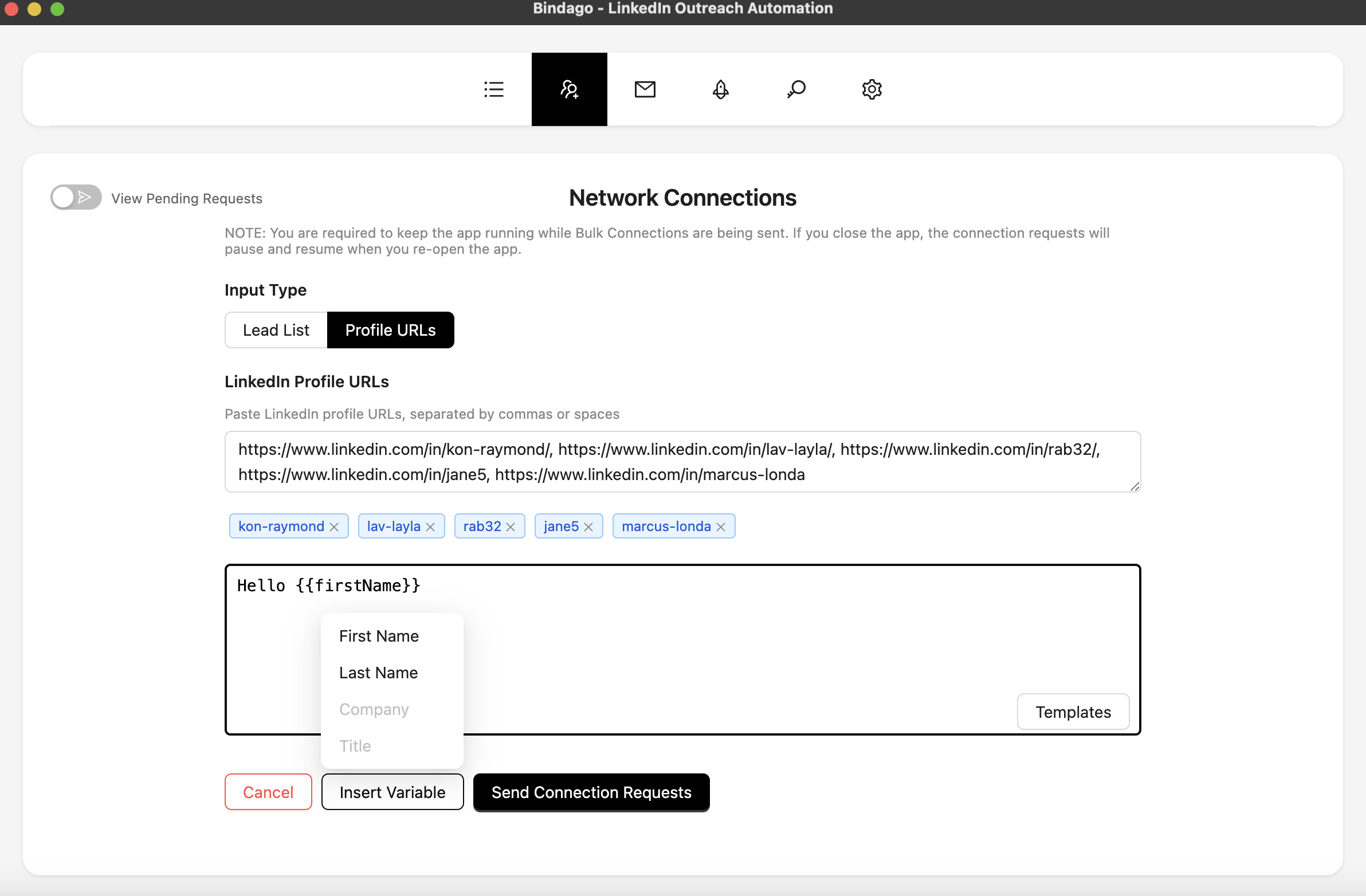
Task: Click Send Connection Requests
Action: point(591,792)
